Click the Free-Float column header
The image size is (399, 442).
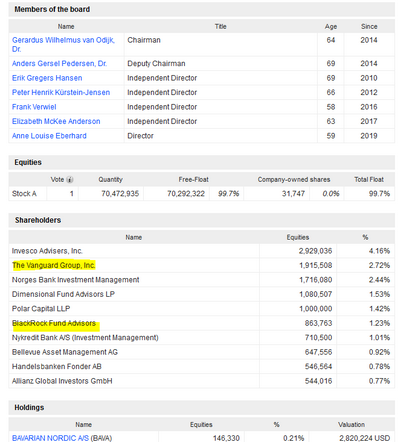click(x=193, y=180)
